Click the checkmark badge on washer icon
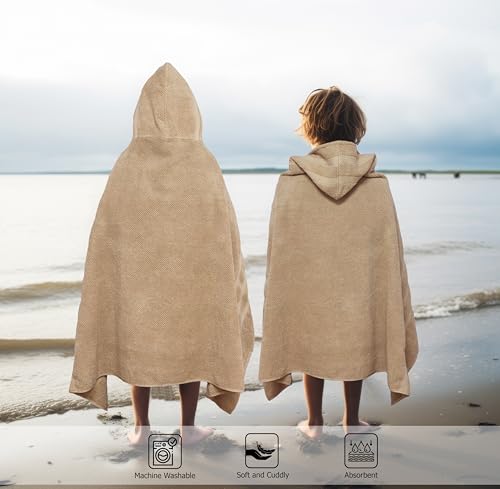The image size is (500, 489). (x=173, y=442)
